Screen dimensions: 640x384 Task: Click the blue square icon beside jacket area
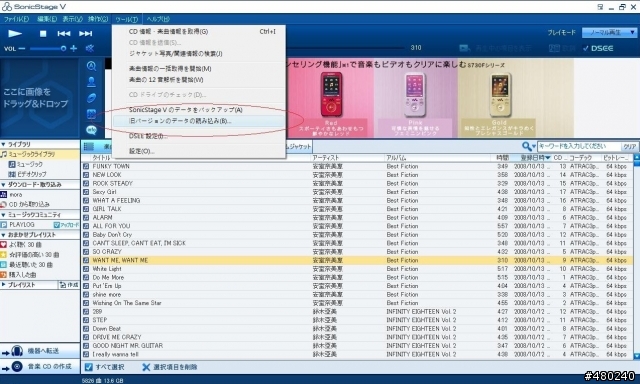[x=91, y=114]
